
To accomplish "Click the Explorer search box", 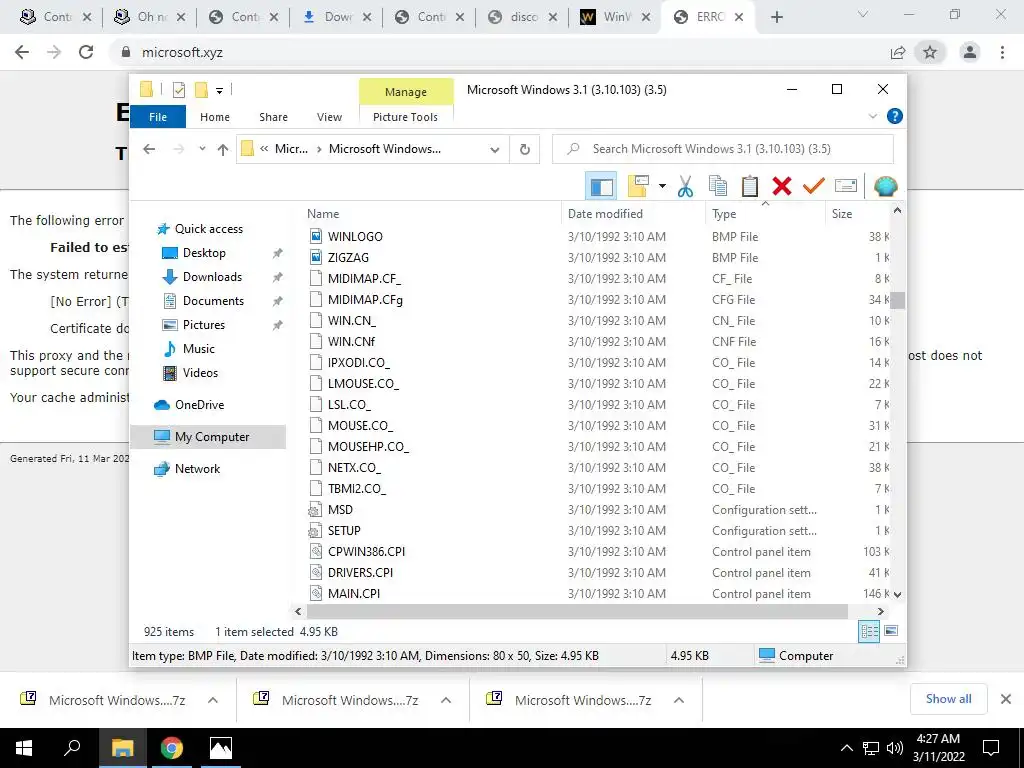I will (723, 149).
